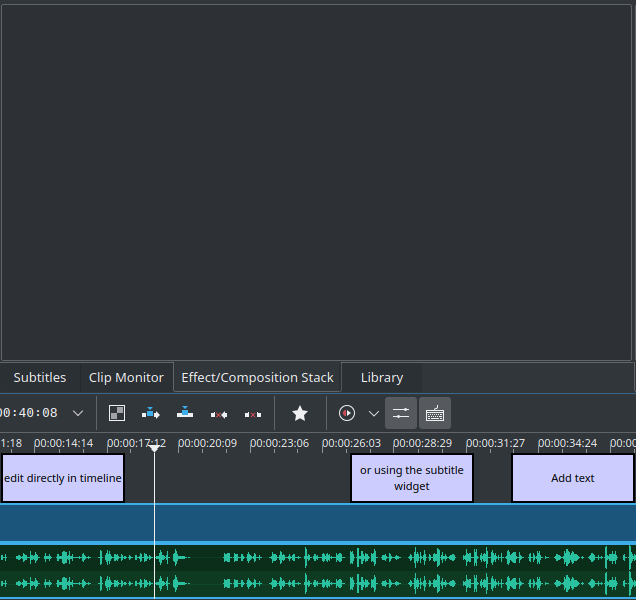The width and height of the screenshot is (636, 600).
Task: Click the favorite effects star icon
Action: [300, 413]
